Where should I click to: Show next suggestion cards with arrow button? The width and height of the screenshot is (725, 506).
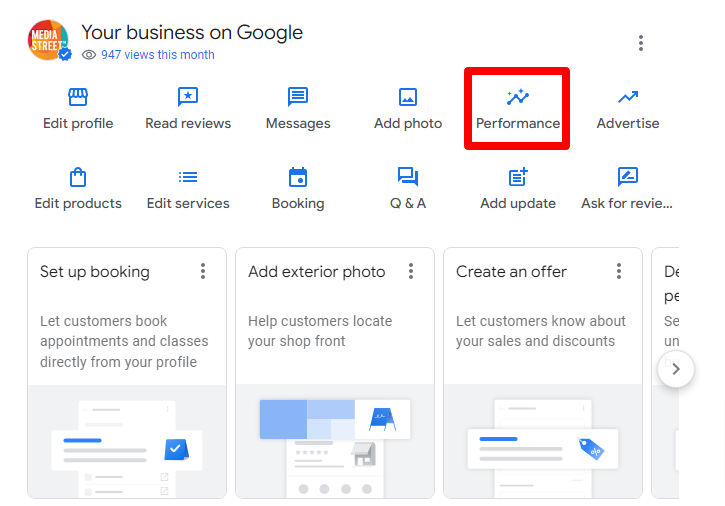(x=676, y=369)
